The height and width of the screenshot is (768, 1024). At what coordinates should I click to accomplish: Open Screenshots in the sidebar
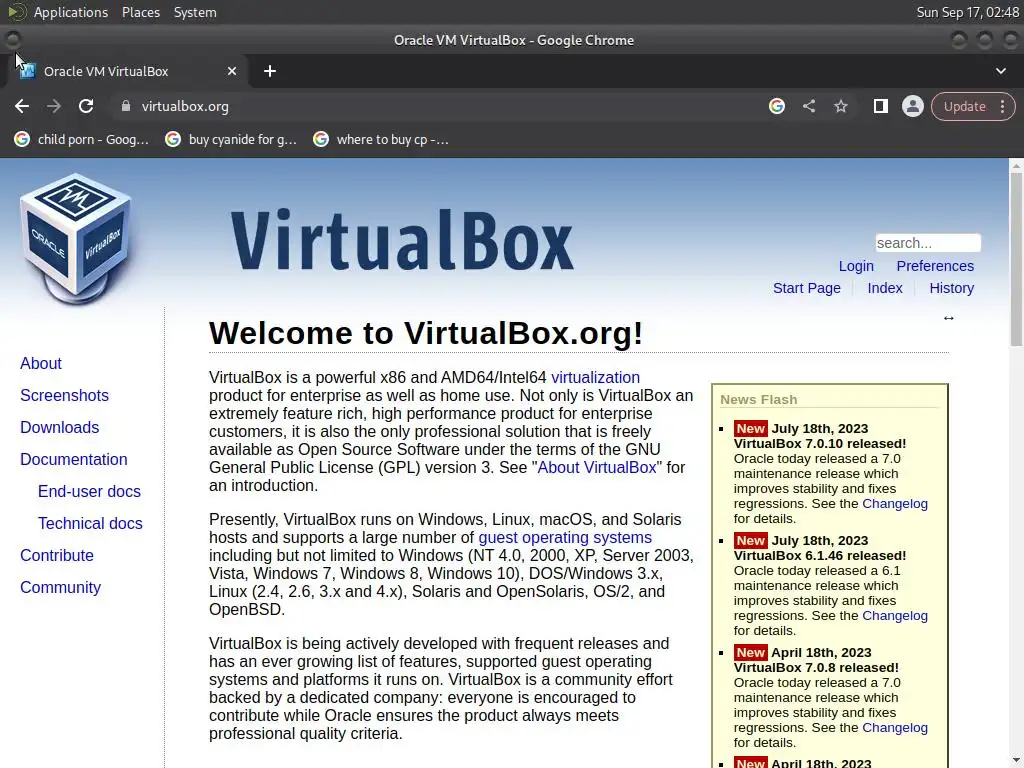pyautogui.click(x=64, y=395)
